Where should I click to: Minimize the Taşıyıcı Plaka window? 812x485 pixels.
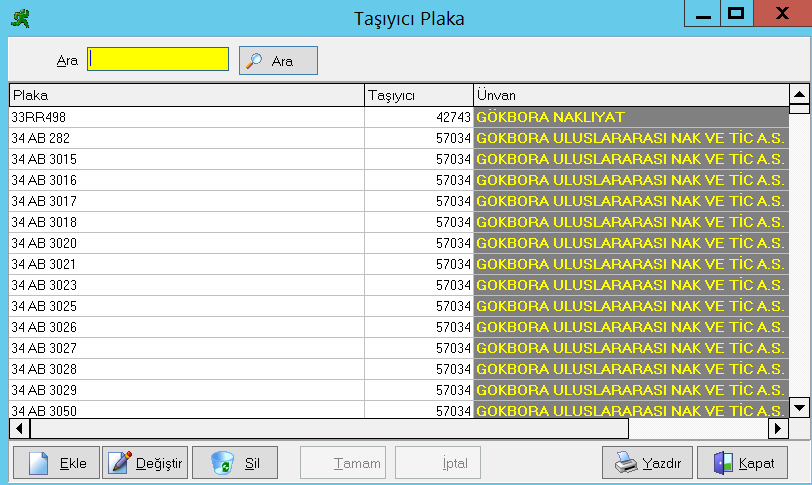pos(703,14)
